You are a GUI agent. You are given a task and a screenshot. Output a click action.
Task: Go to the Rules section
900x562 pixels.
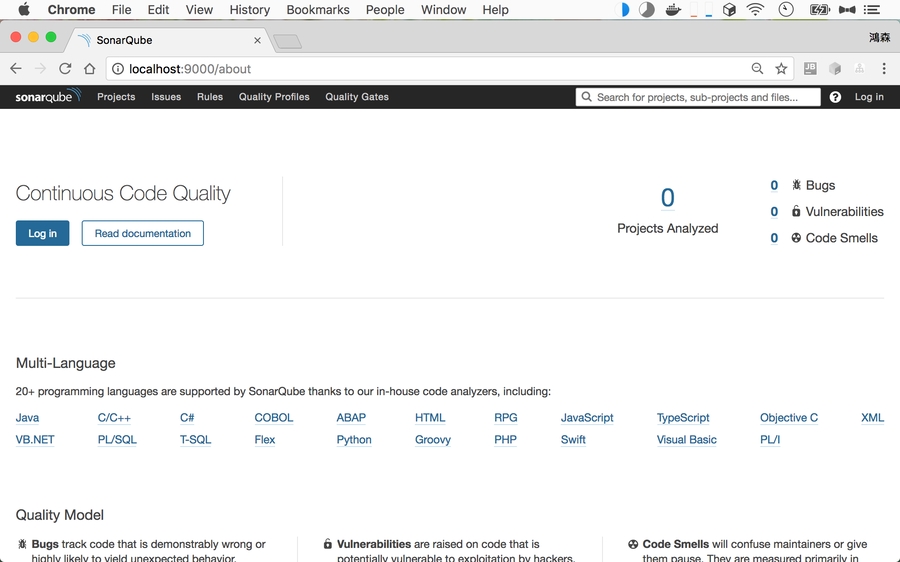pos(210,97)
